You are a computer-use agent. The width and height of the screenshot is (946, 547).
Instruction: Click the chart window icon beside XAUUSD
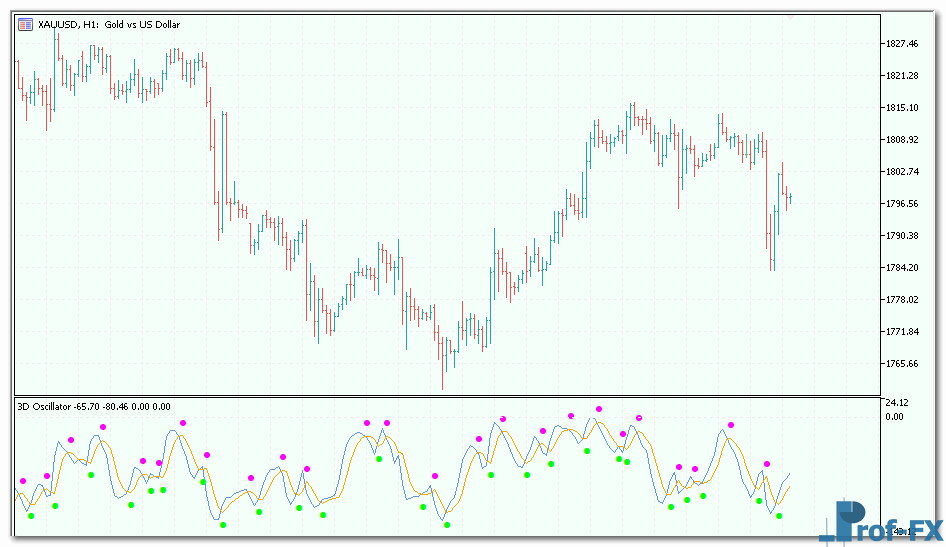click(25, 24)
